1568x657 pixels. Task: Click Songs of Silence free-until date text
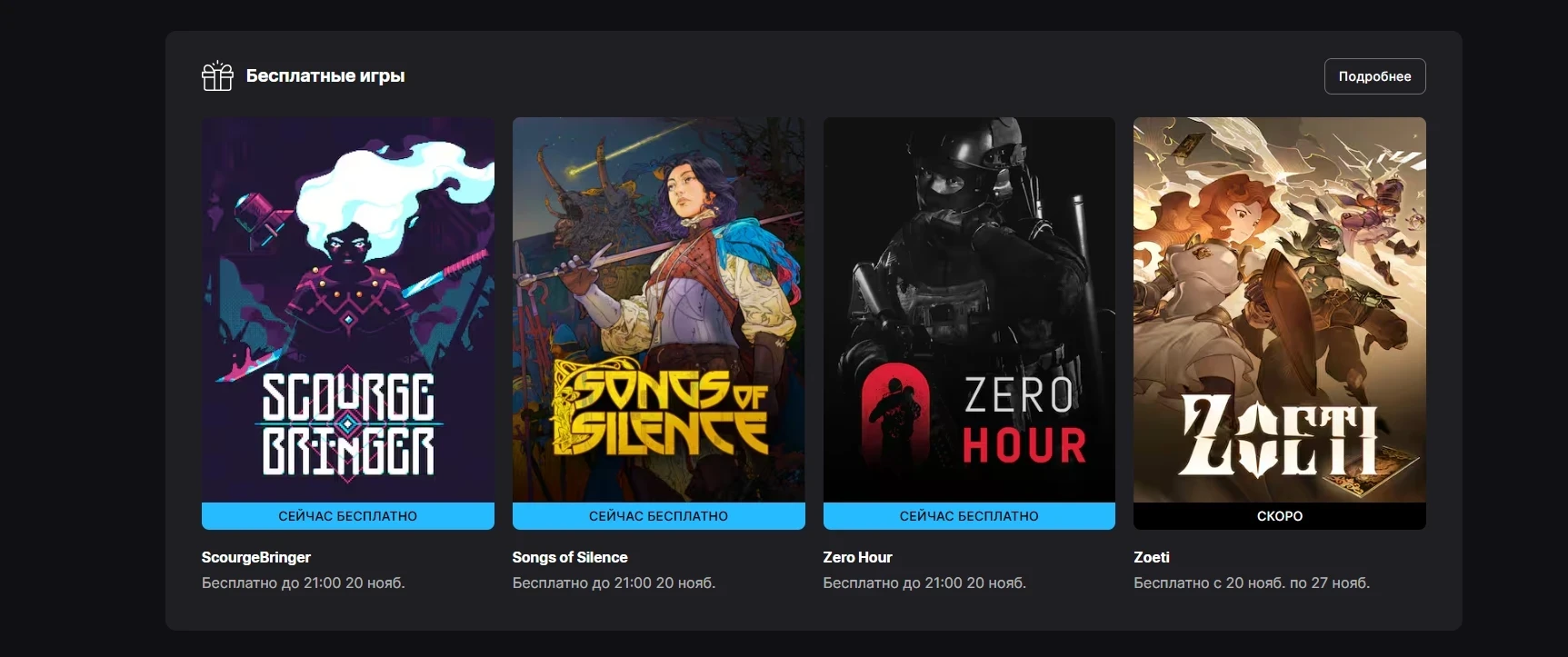[614, 582]
